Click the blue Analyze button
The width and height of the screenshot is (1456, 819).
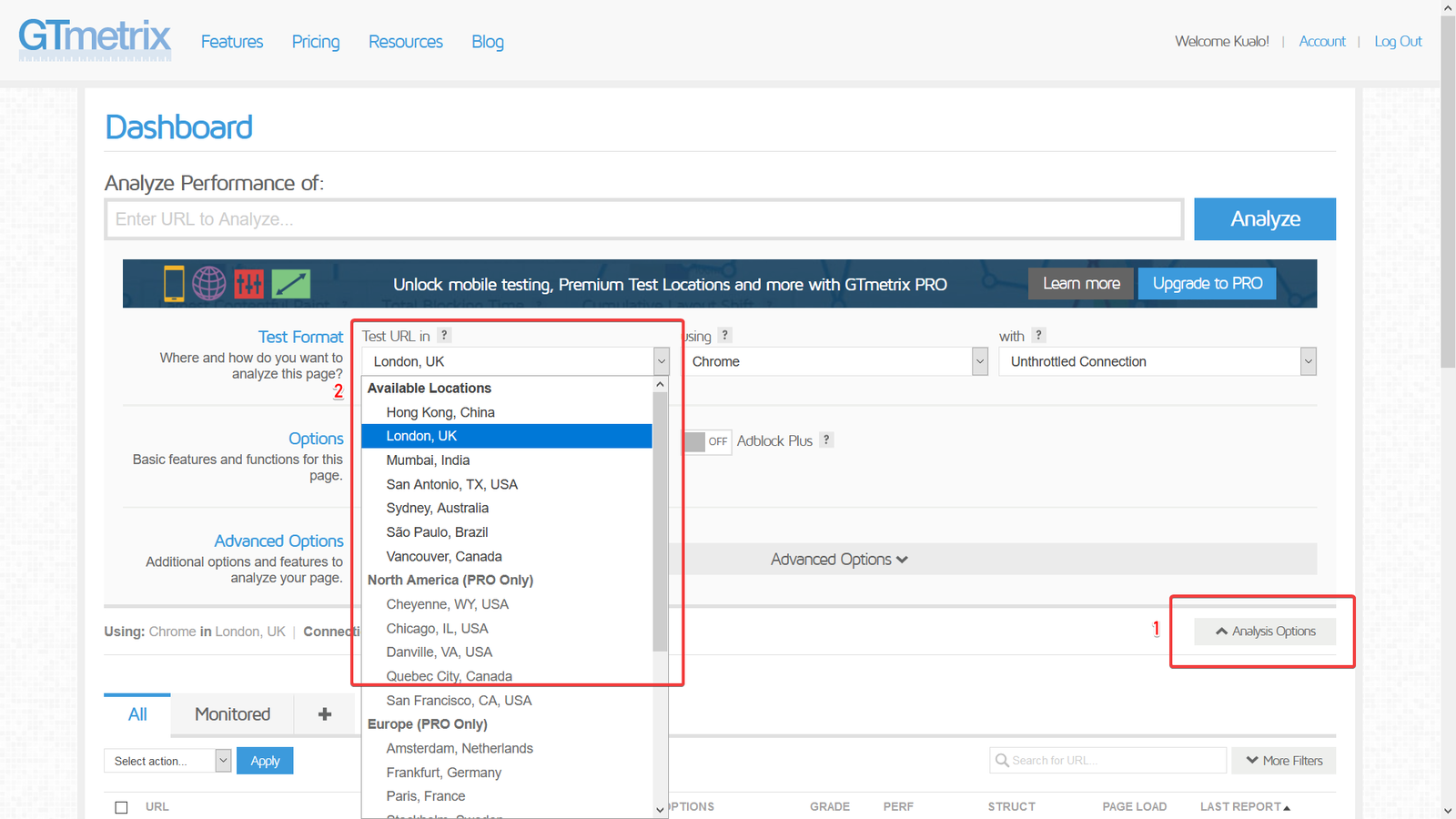[1265, 219]
